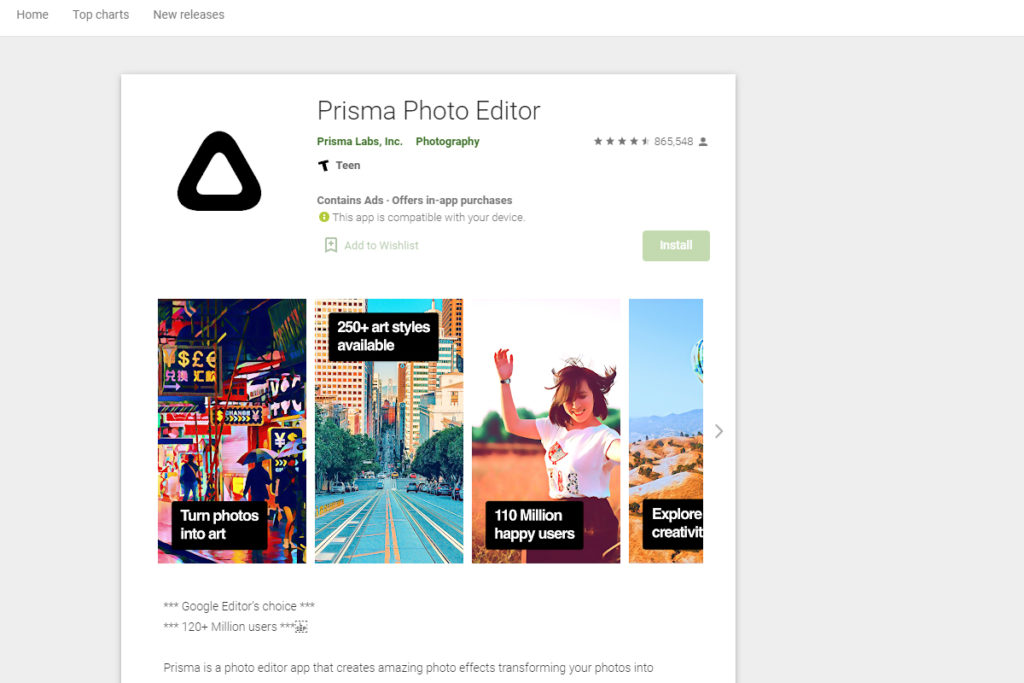Open the 'Explore creativity' screenshot
Viewport: 1024px width, 683px height.
click(666, 431)
